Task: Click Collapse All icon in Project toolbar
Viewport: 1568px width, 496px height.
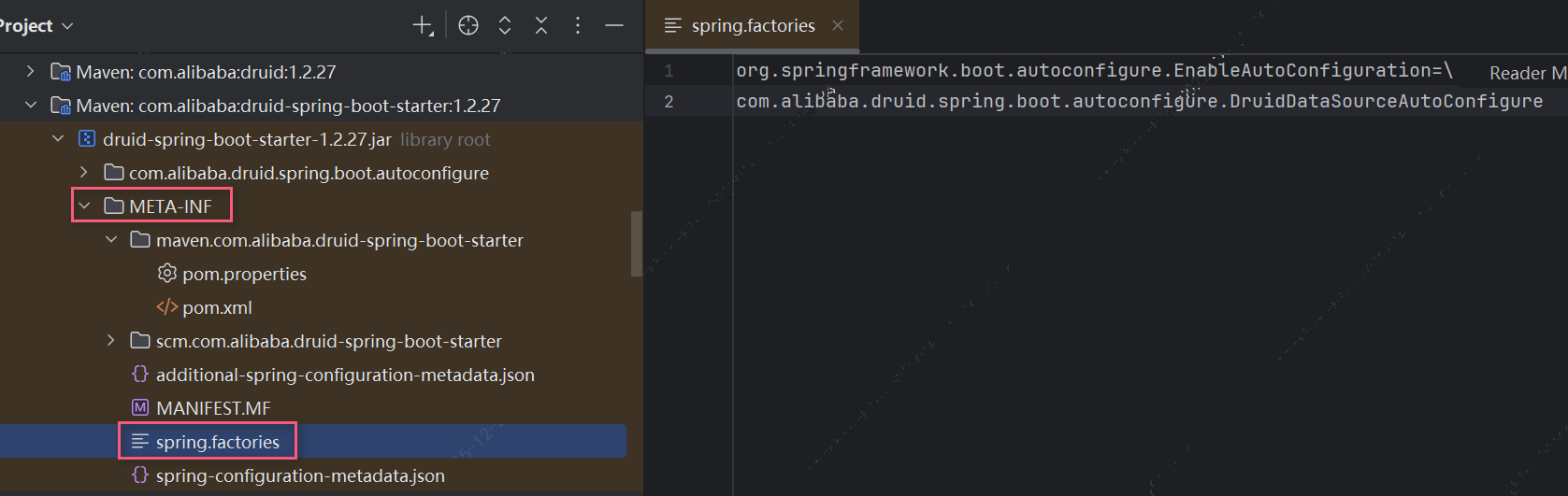Action: [x=541, y=26]
